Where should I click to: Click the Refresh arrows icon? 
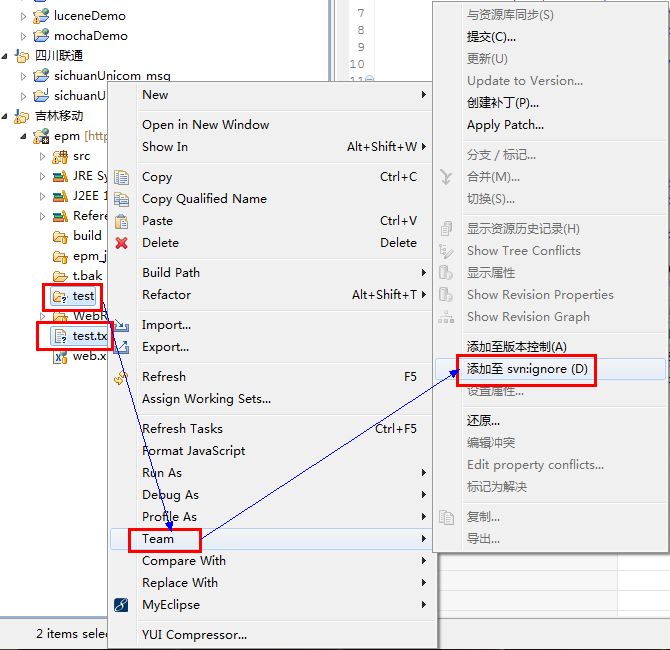click(121, 377)
